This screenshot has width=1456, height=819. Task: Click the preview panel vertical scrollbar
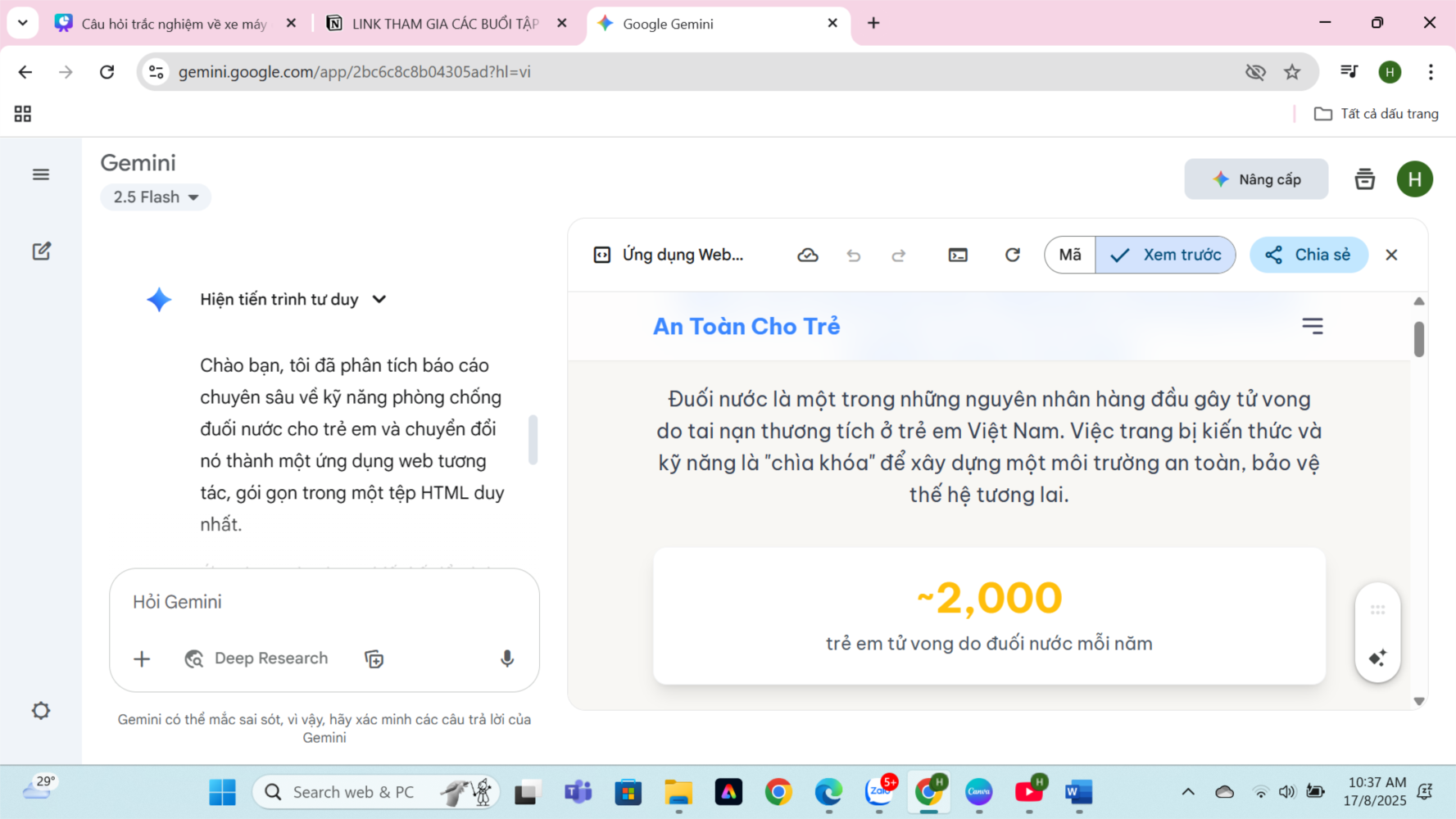(1419, 339)
